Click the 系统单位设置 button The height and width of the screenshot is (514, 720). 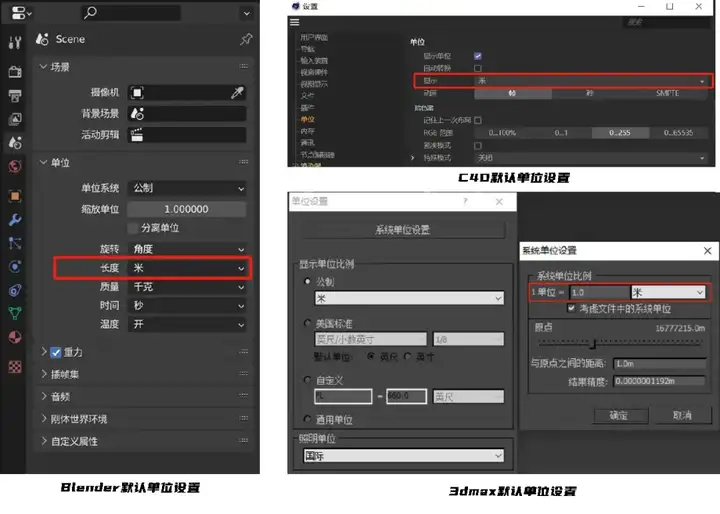coord(403,230)
